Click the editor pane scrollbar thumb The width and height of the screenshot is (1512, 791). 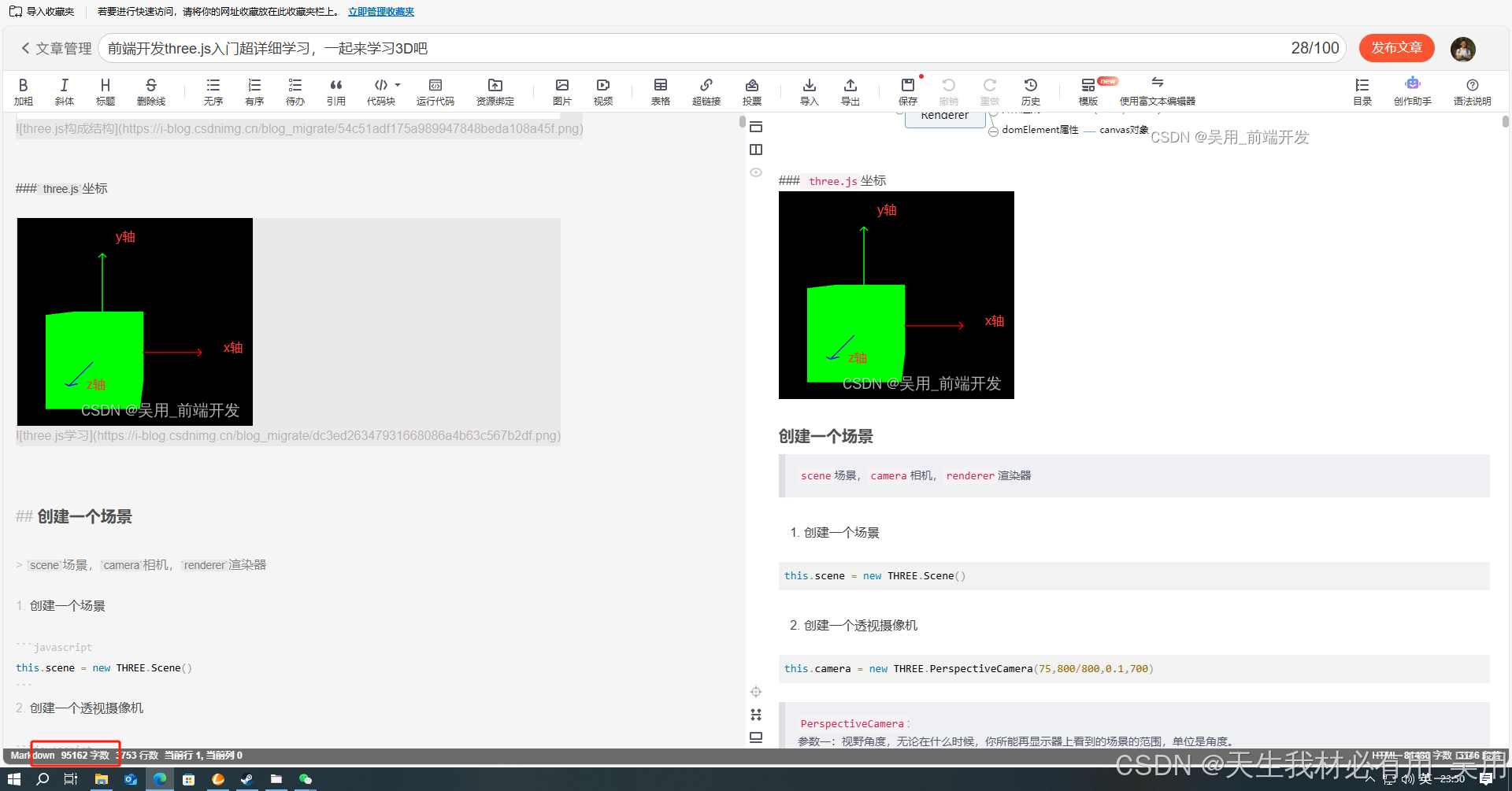tap(742, 122)
